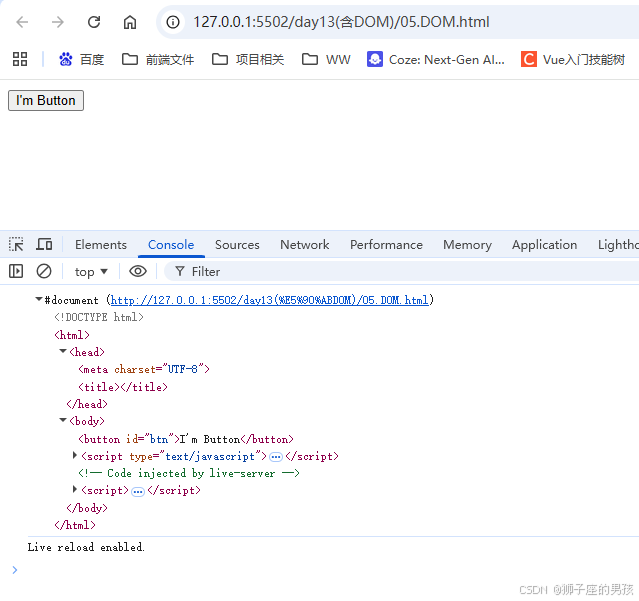This screenshot has width=639, height=601.
Task: Create a live expression with the eye icon
Action: [138, 271]
